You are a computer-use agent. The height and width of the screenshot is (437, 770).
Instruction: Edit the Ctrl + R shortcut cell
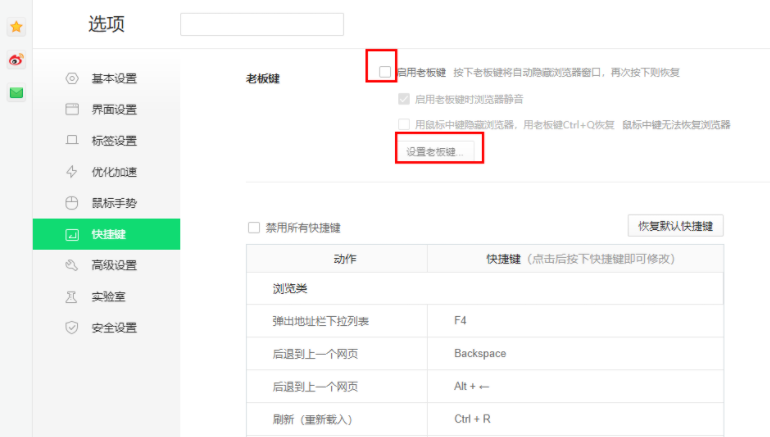576,419
